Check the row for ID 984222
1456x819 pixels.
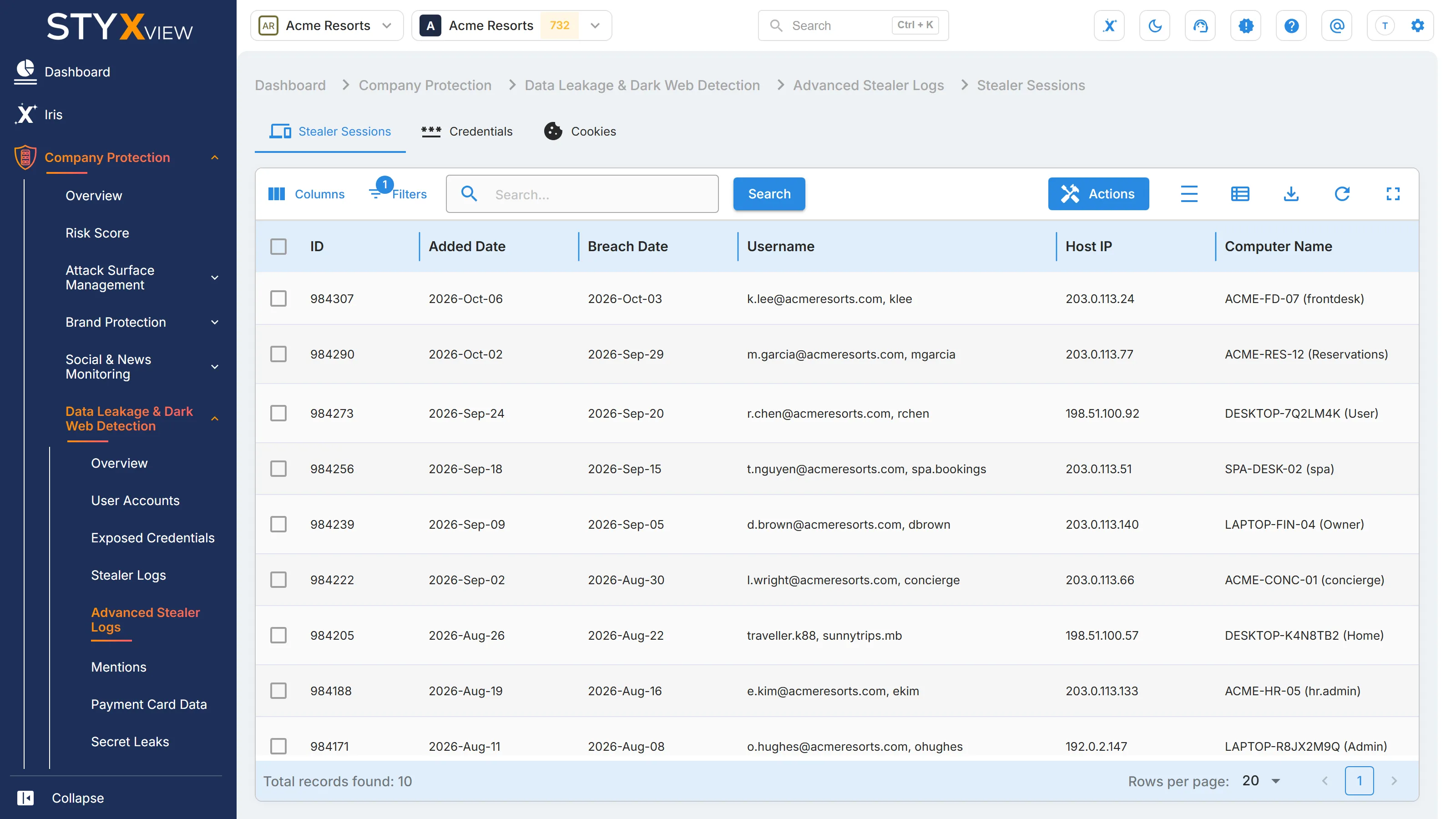tap(278, 580)
